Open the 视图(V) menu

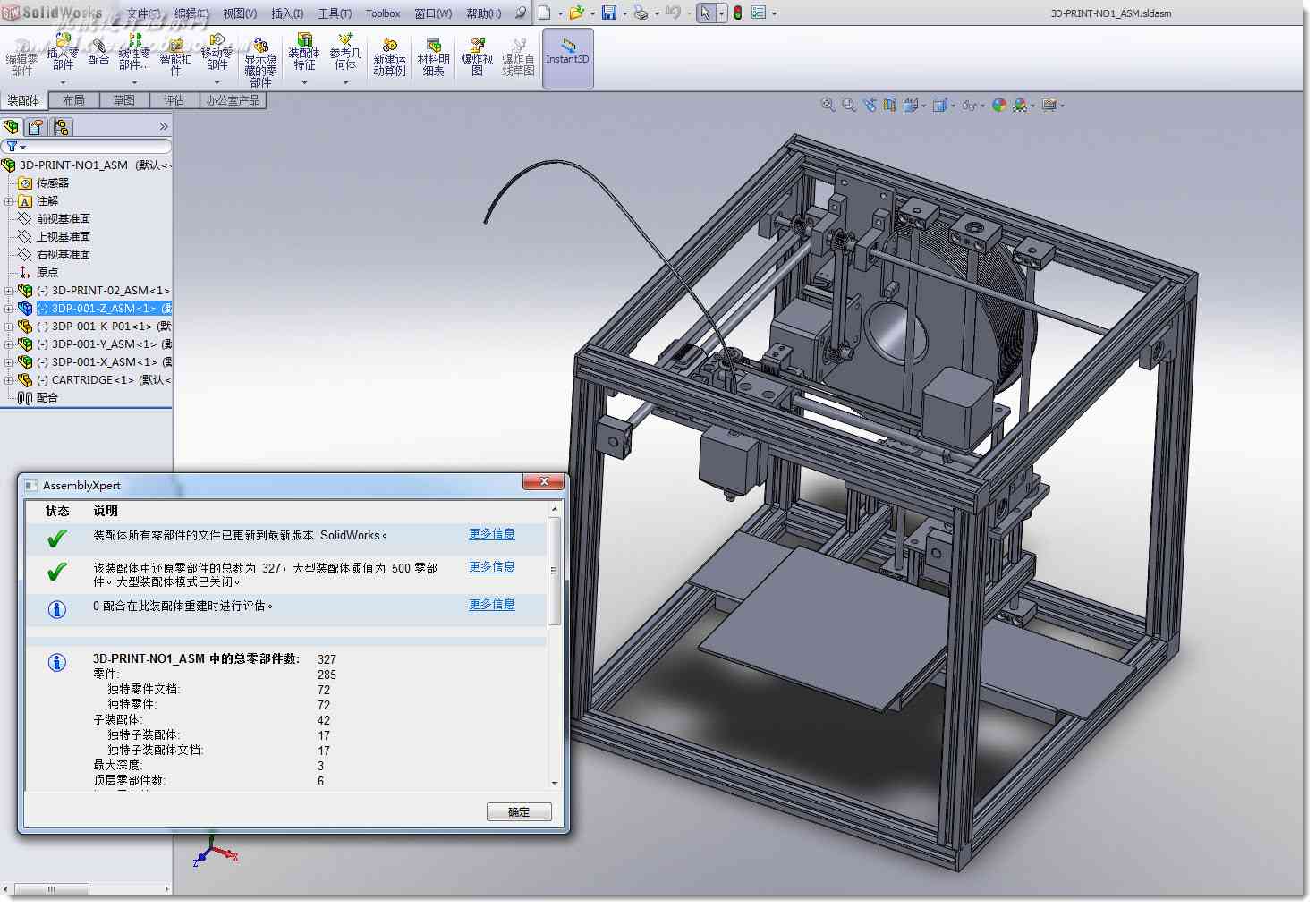(240, 13)
